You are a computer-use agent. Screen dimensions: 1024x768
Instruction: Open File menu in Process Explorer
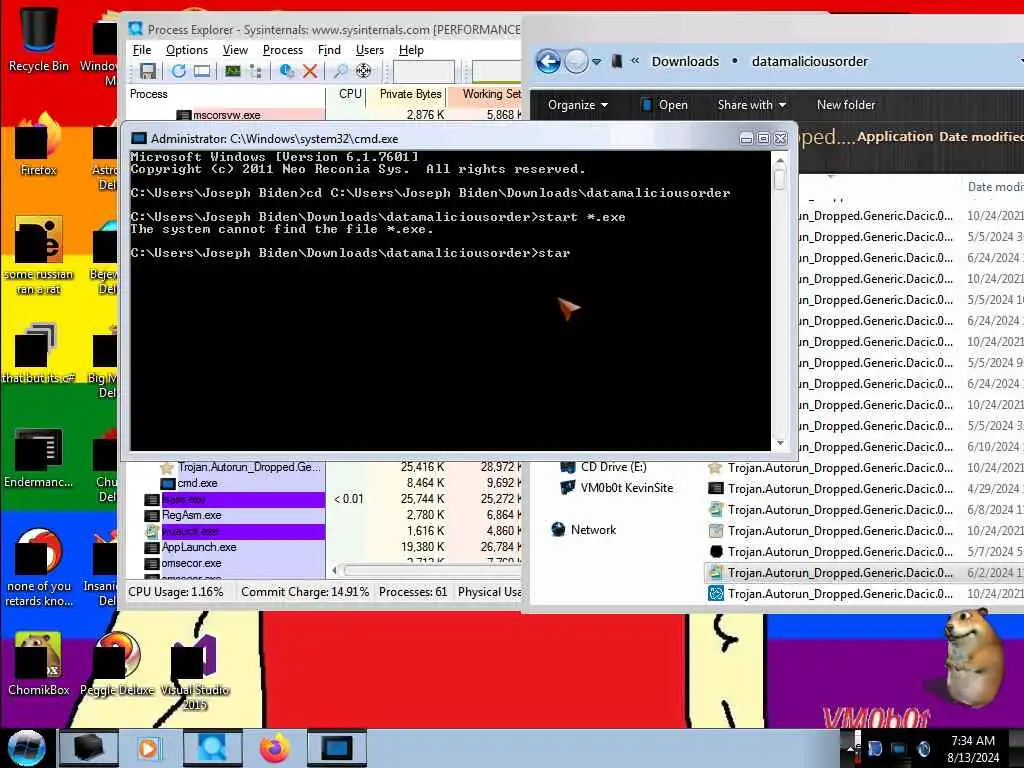coord(142,50)
